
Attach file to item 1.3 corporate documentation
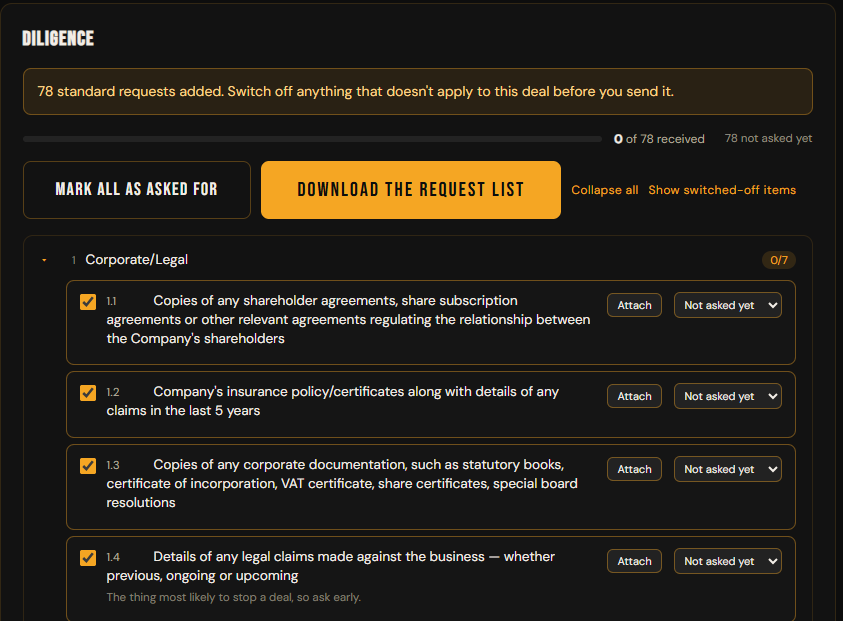634,469
